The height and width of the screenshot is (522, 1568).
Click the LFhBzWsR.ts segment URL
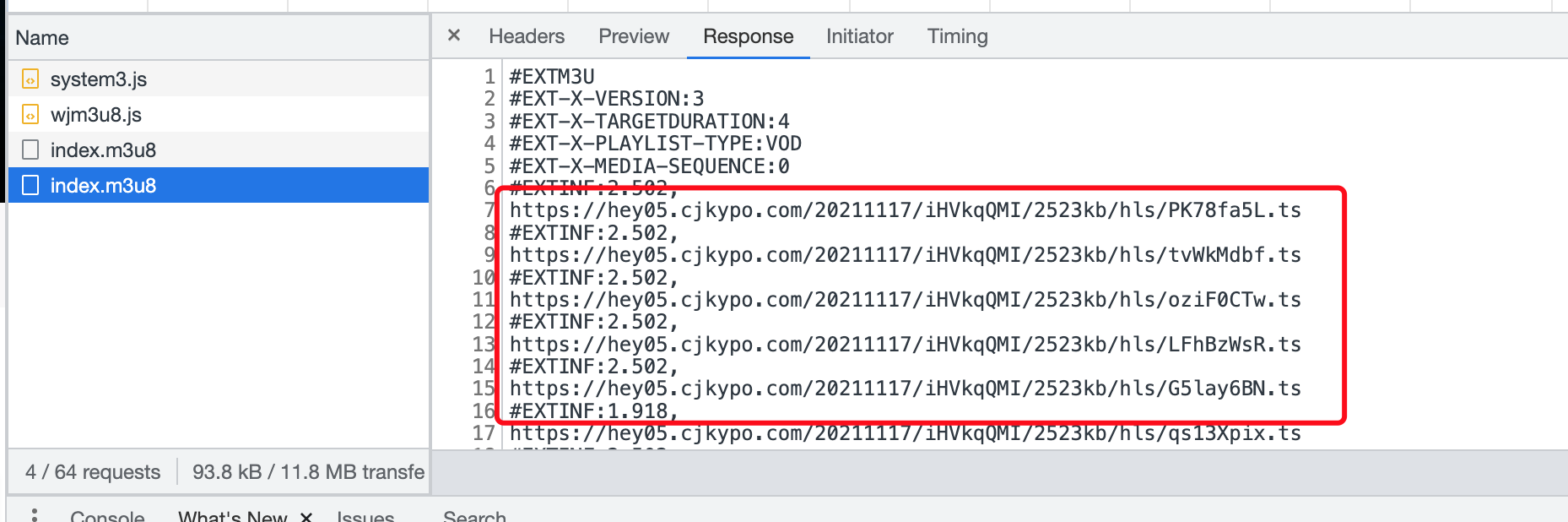pos(906,345)
